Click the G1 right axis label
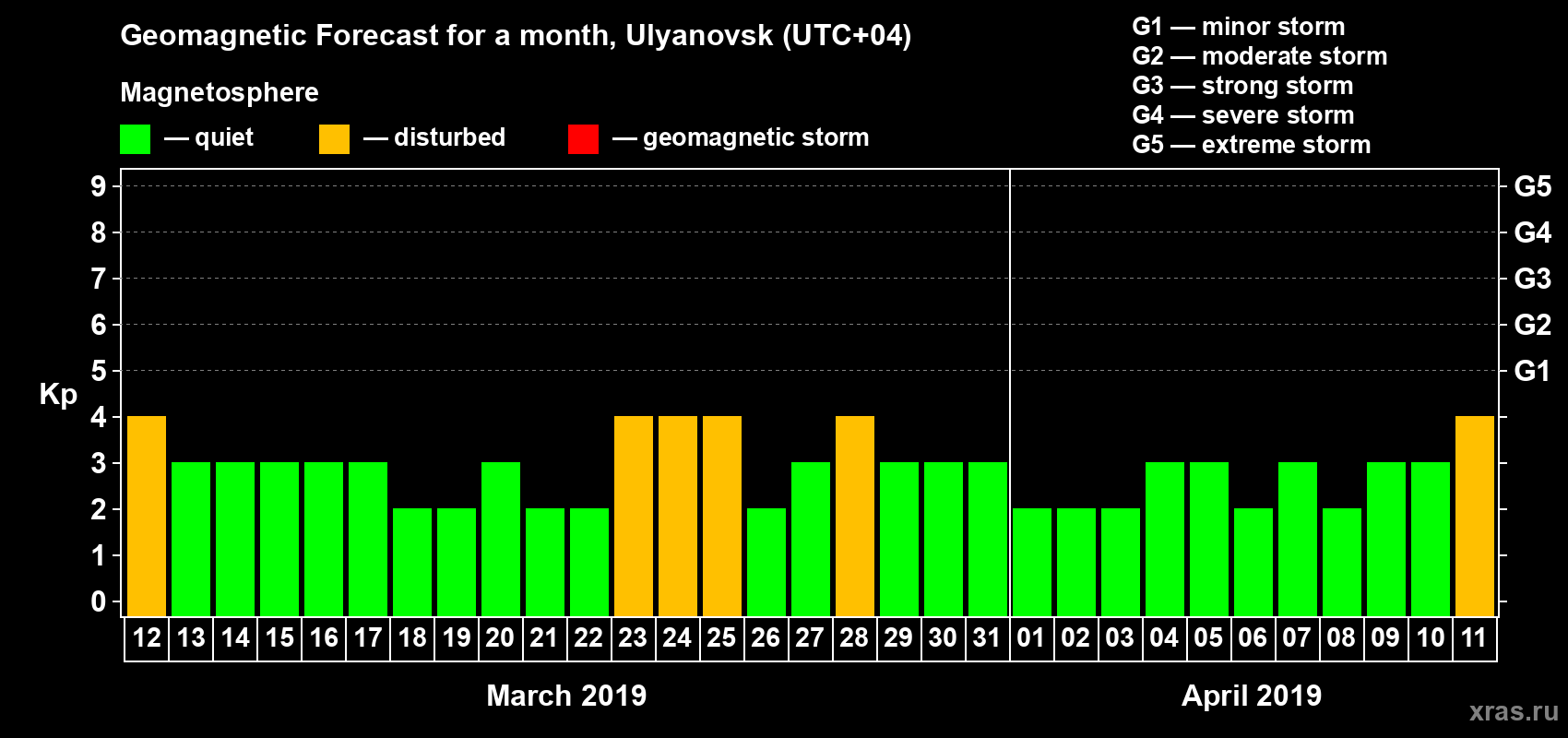 pos(1533,371)
